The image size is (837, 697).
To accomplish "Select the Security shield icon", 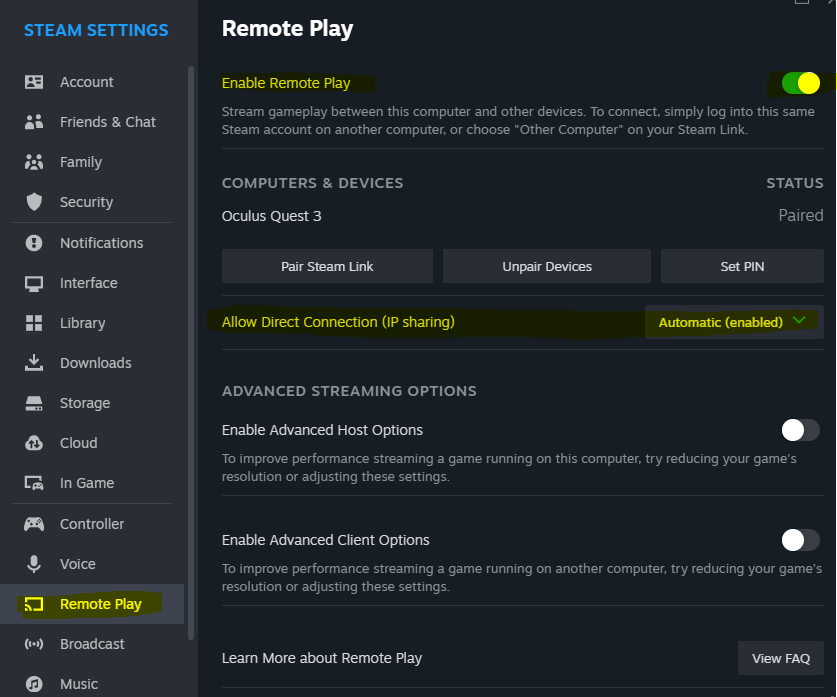I will pos(34,202).
